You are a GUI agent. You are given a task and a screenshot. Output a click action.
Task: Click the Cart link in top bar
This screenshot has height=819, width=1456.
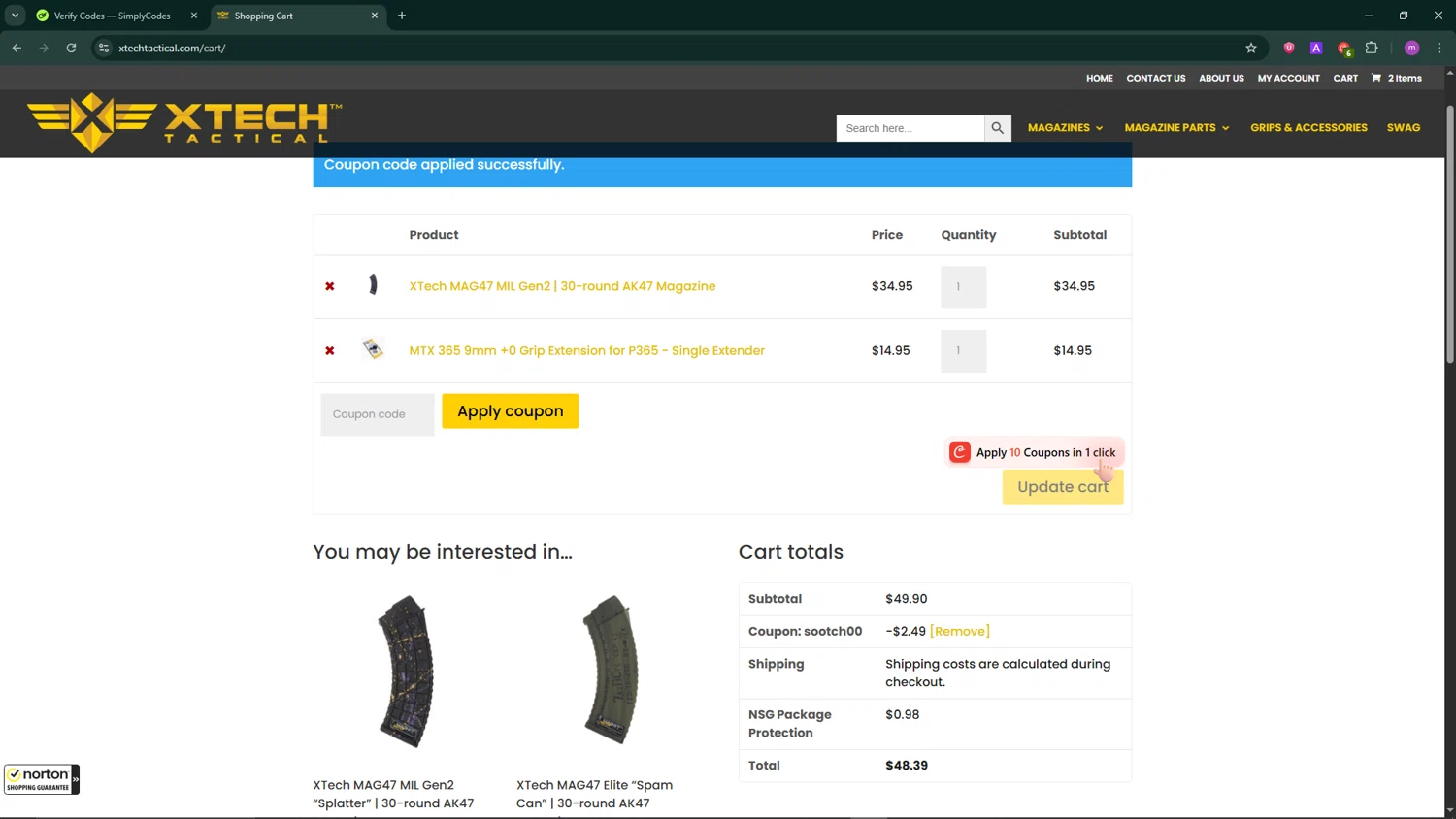(1345, 78)
